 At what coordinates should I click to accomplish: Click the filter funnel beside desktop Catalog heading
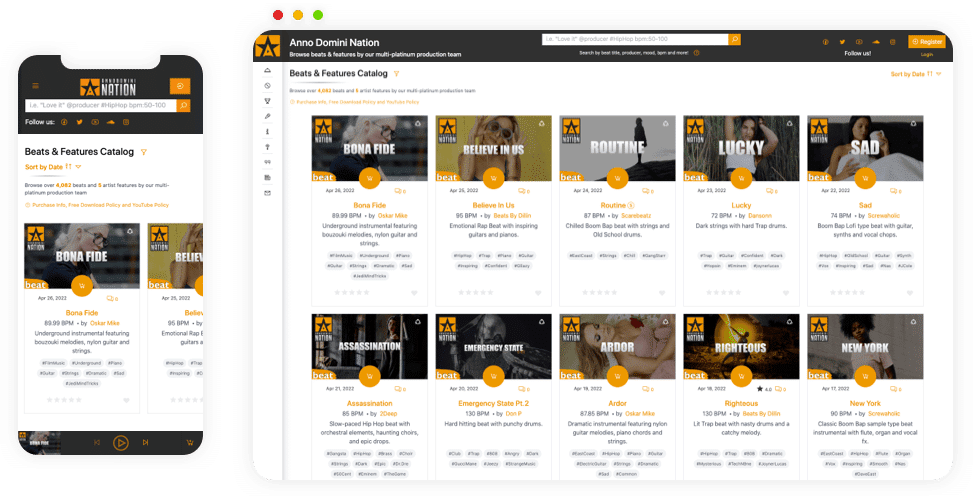[x=397, y=74]
